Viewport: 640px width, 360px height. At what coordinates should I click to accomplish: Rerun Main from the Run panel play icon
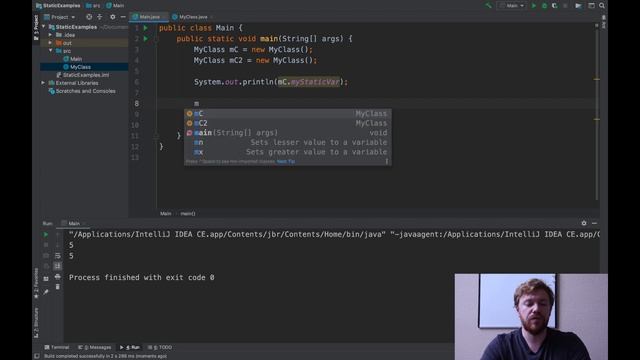tap(46, 235)
